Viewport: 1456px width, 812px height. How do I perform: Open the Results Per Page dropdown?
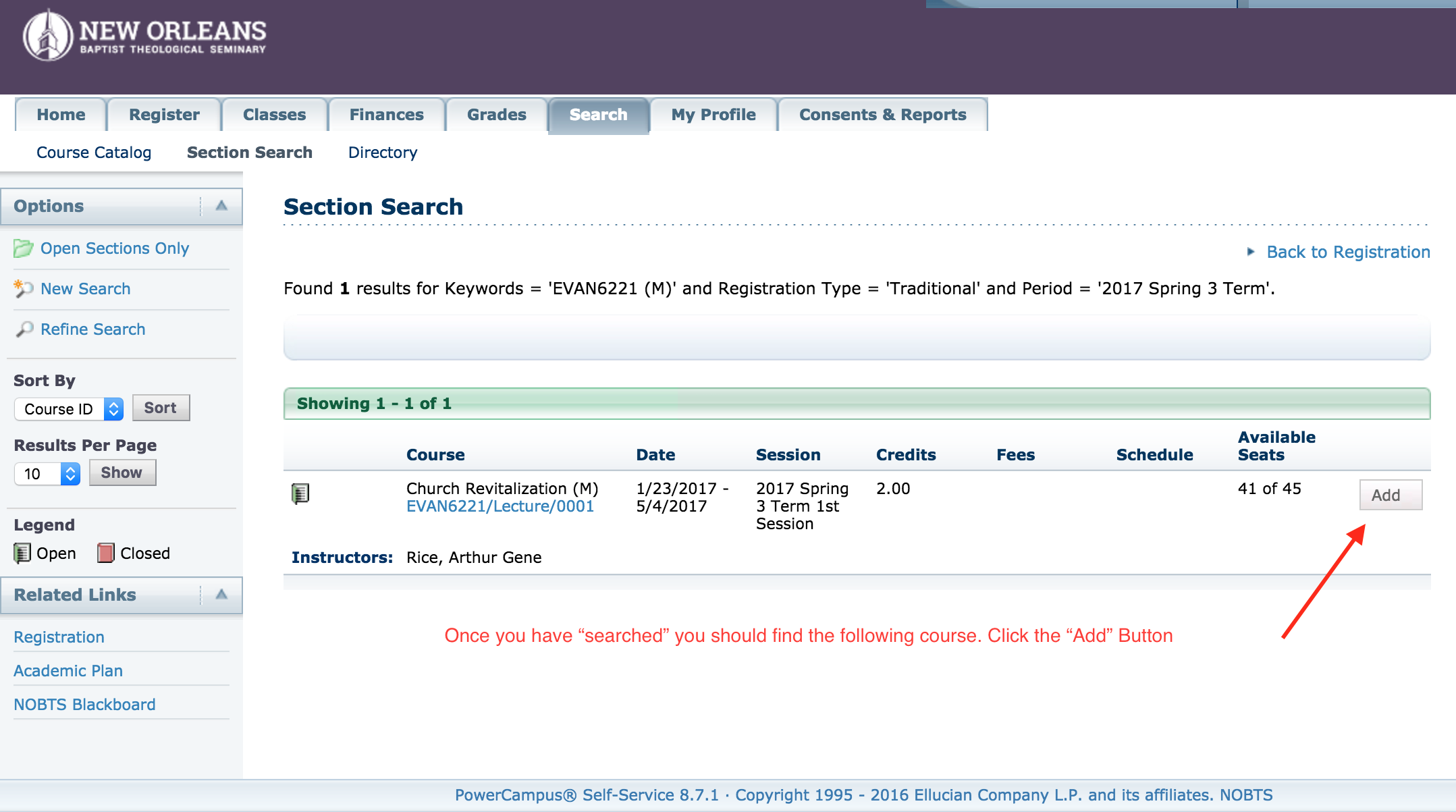pyautogui.click(x=47, y=474)
